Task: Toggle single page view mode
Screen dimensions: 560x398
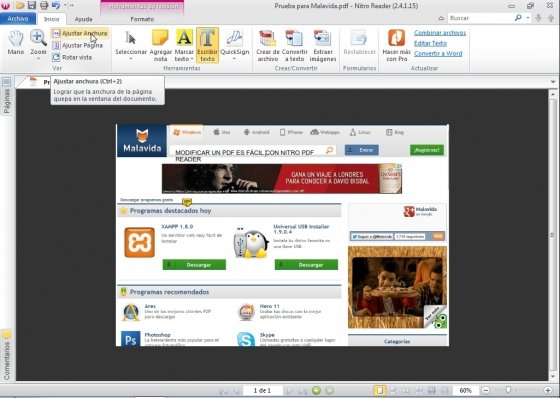Action: 380,390
